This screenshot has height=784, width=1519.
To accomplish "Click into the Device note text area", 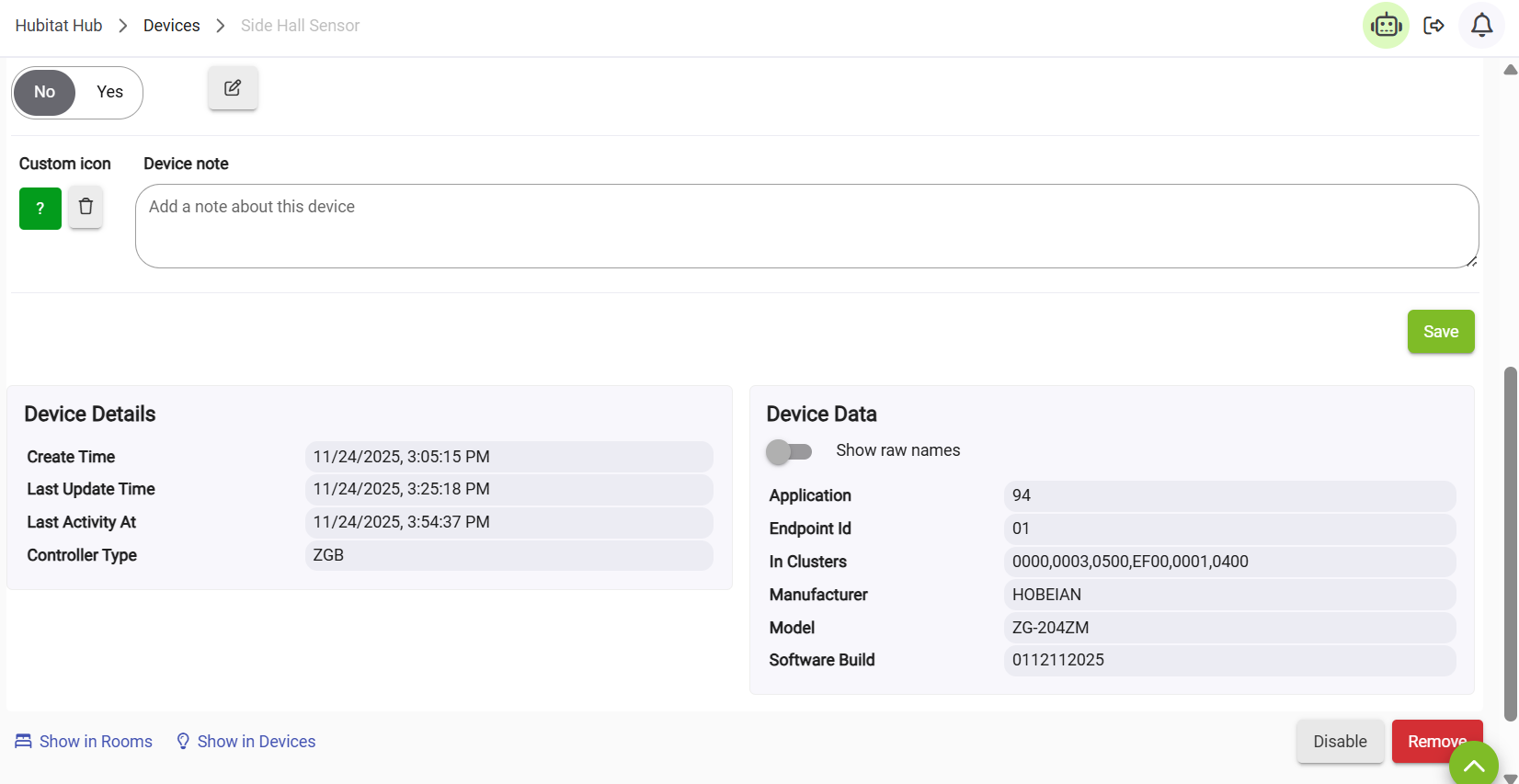I will tap(806, 226).
